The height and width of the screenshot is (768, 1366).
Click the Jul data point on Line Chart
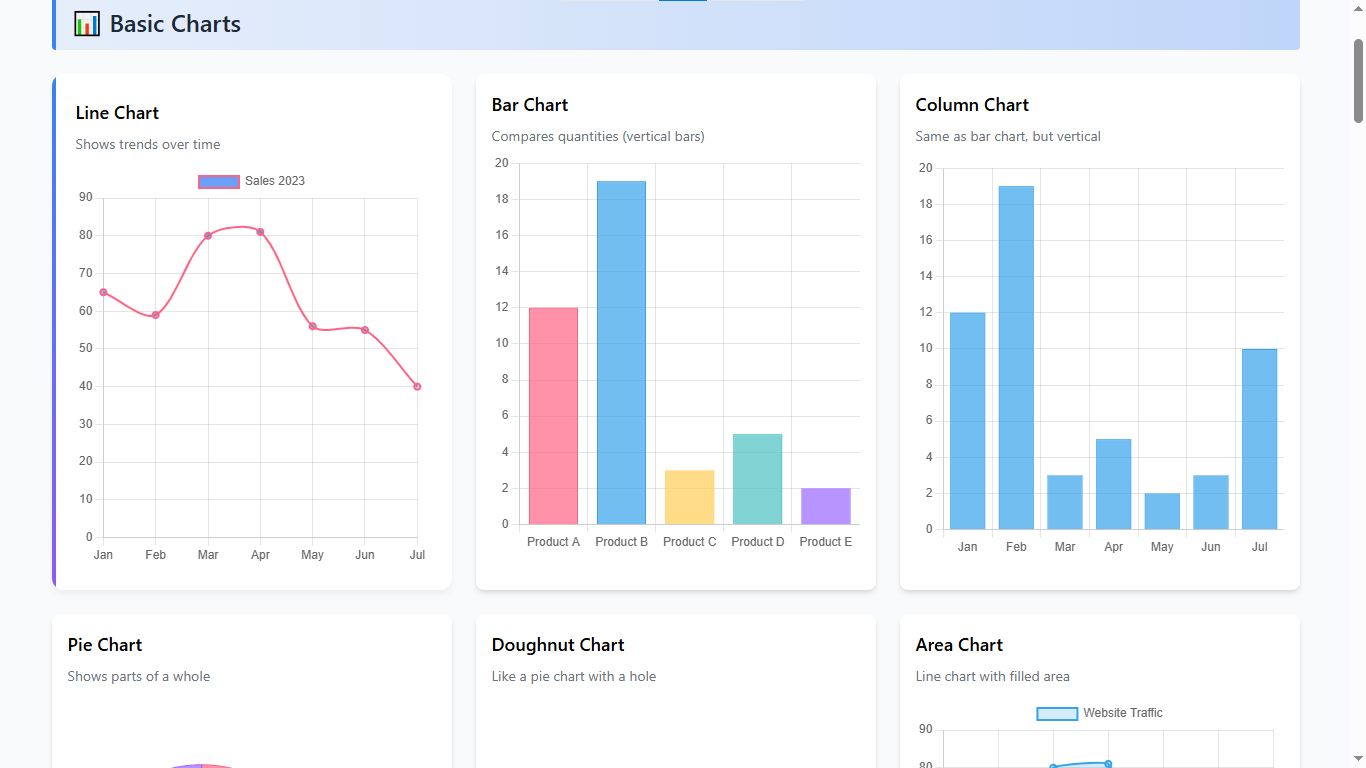coord(417,386)
